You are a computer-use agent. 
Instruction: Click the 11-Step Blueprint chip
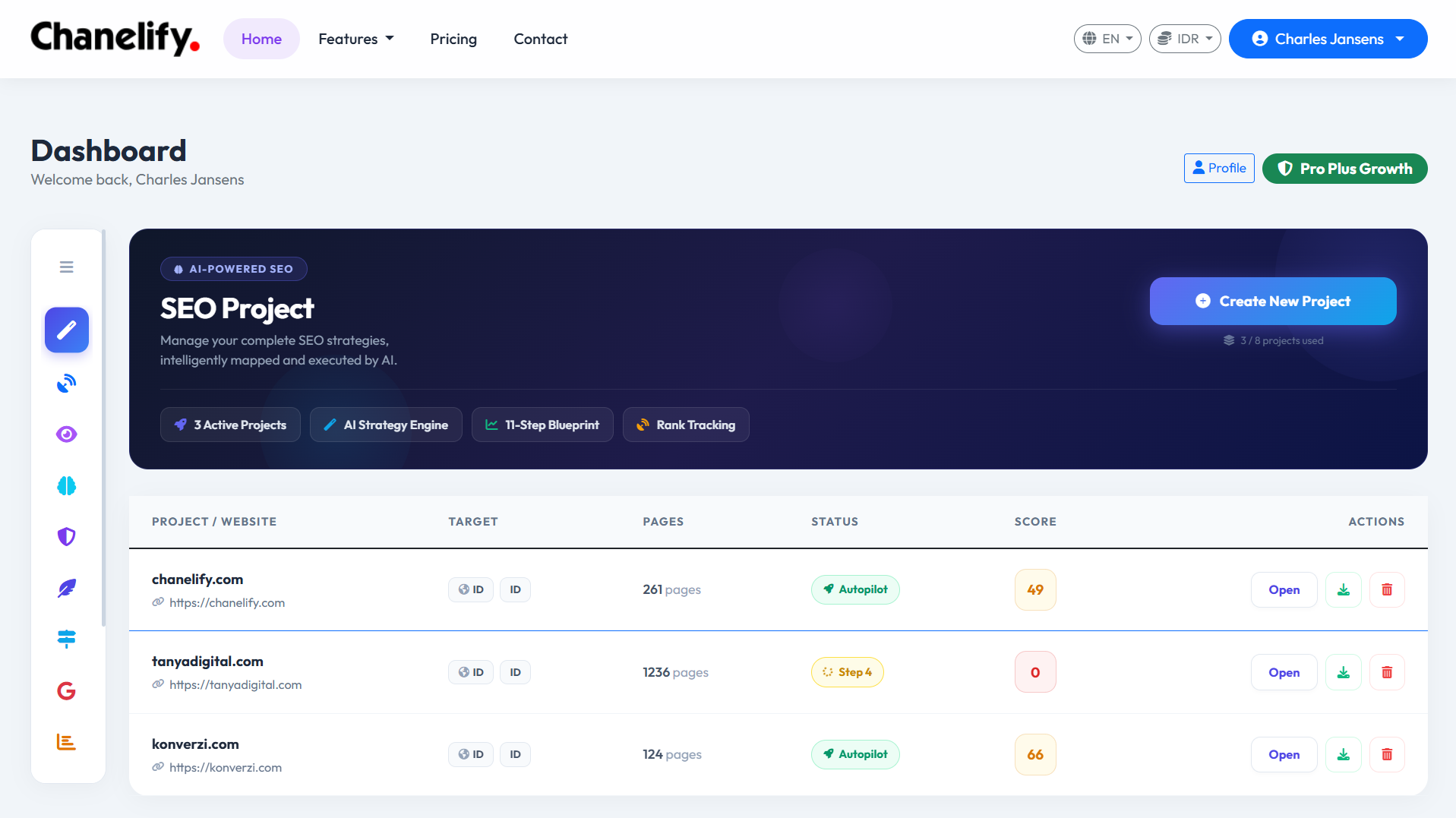coord(542,425)
